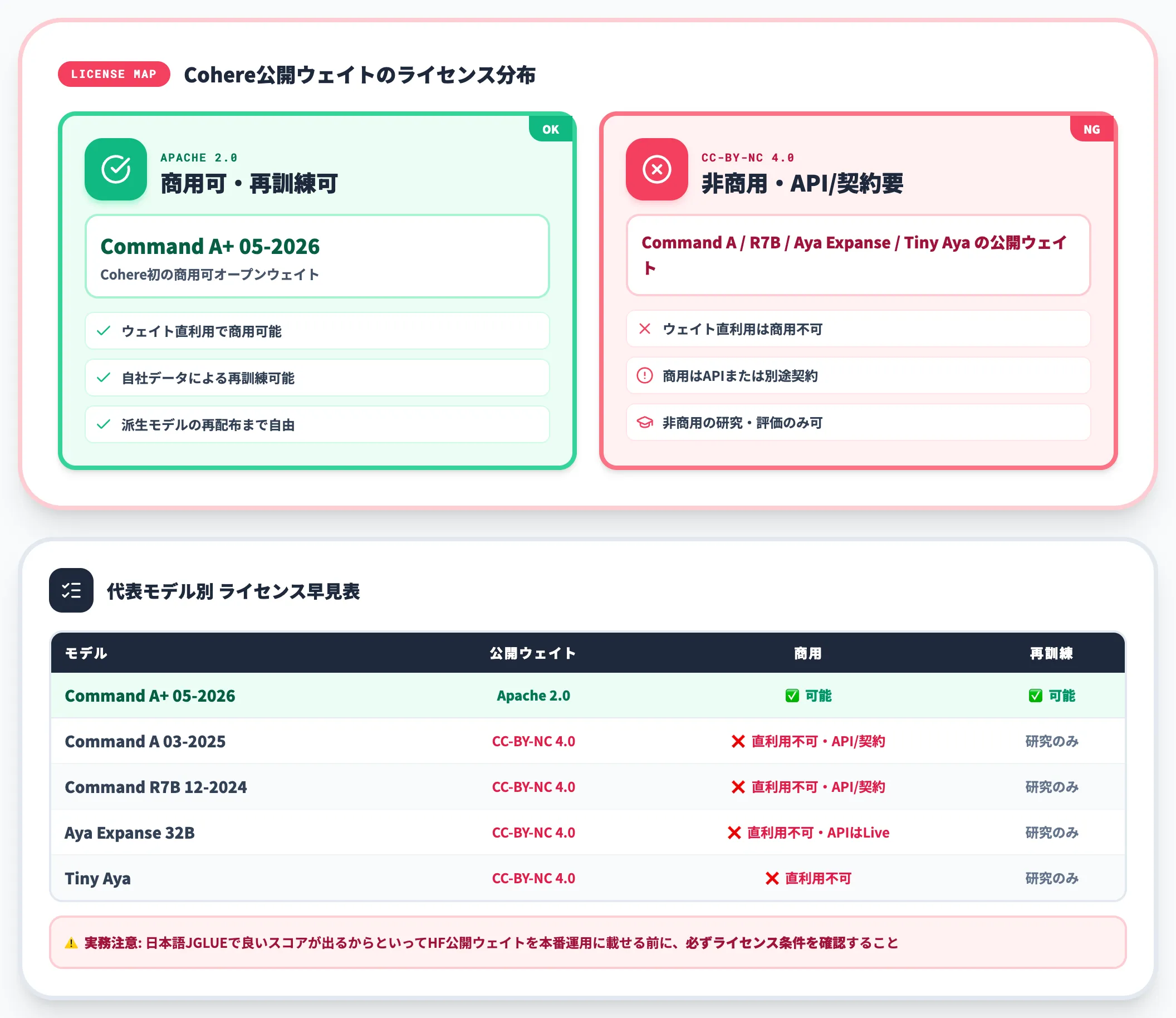The height and width of the screenshot is (1018, 1176).
Task: Click CC-BY-NC 4.0 cell in Command R7B row
Action: [533, 787]
